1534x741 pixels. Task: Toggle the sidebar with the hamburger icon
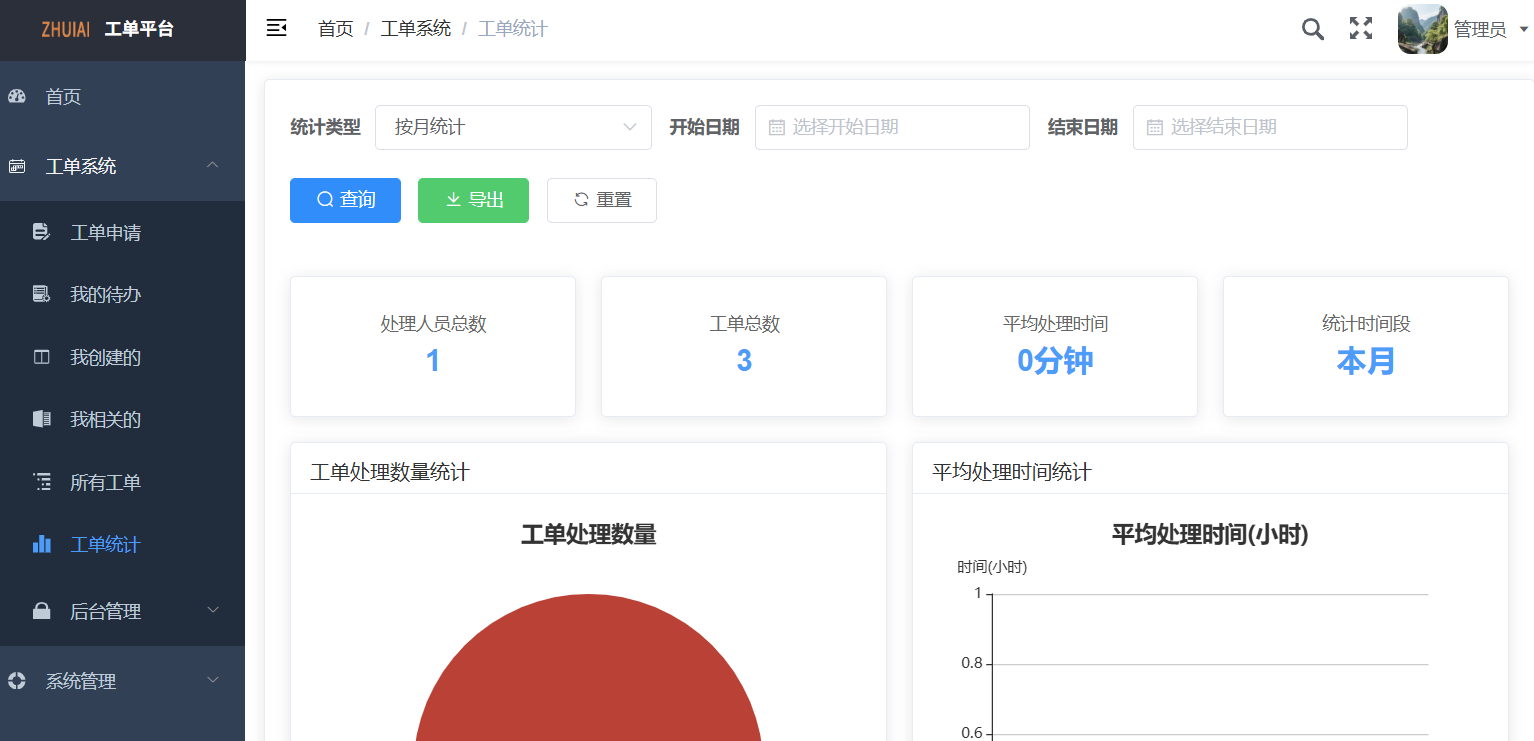pos(277,28)
